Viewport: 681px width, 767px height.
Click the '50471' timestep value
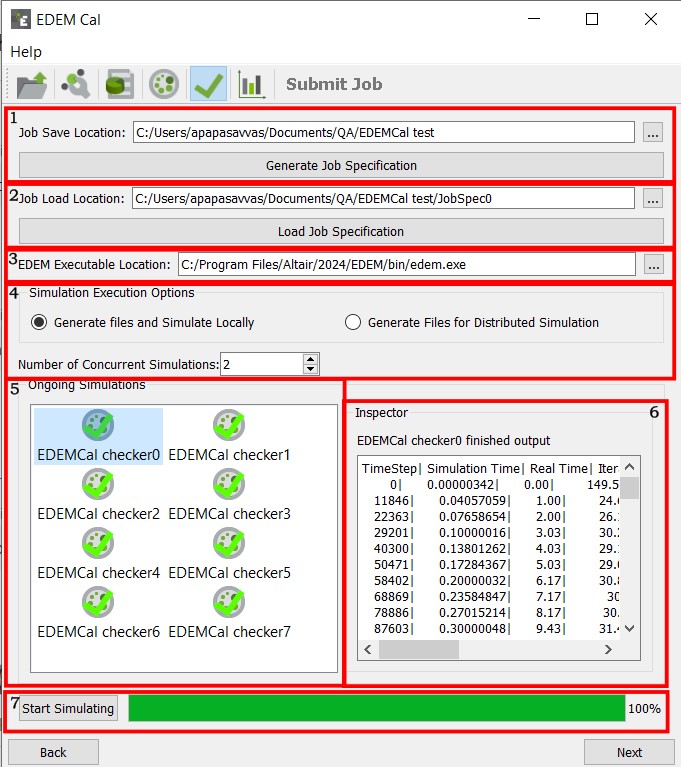[391, 564]
